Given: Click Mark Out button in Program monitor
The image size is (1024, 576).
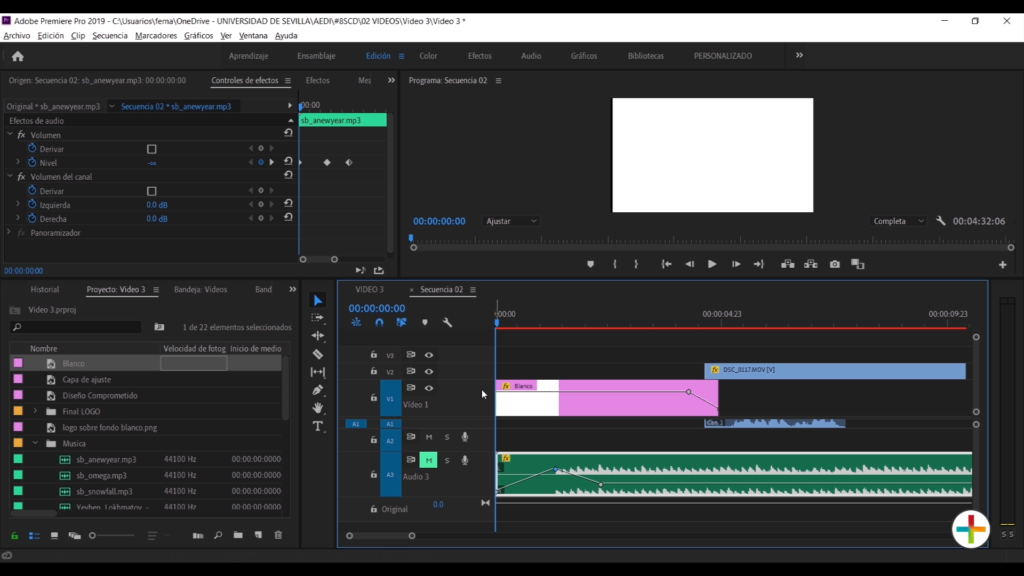Looking at the screenshot, I should (x=636, y=264).
